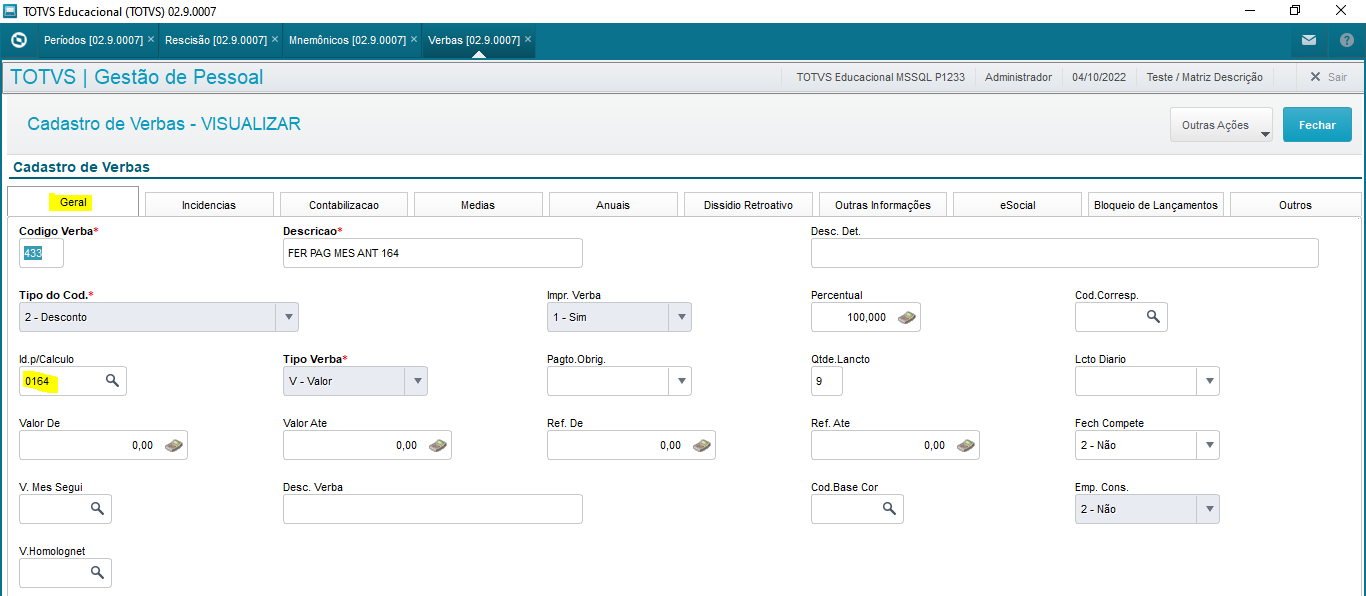The image size is (1366, 596).
Task: Select the Incidencias tab
Action: [209, 205]
